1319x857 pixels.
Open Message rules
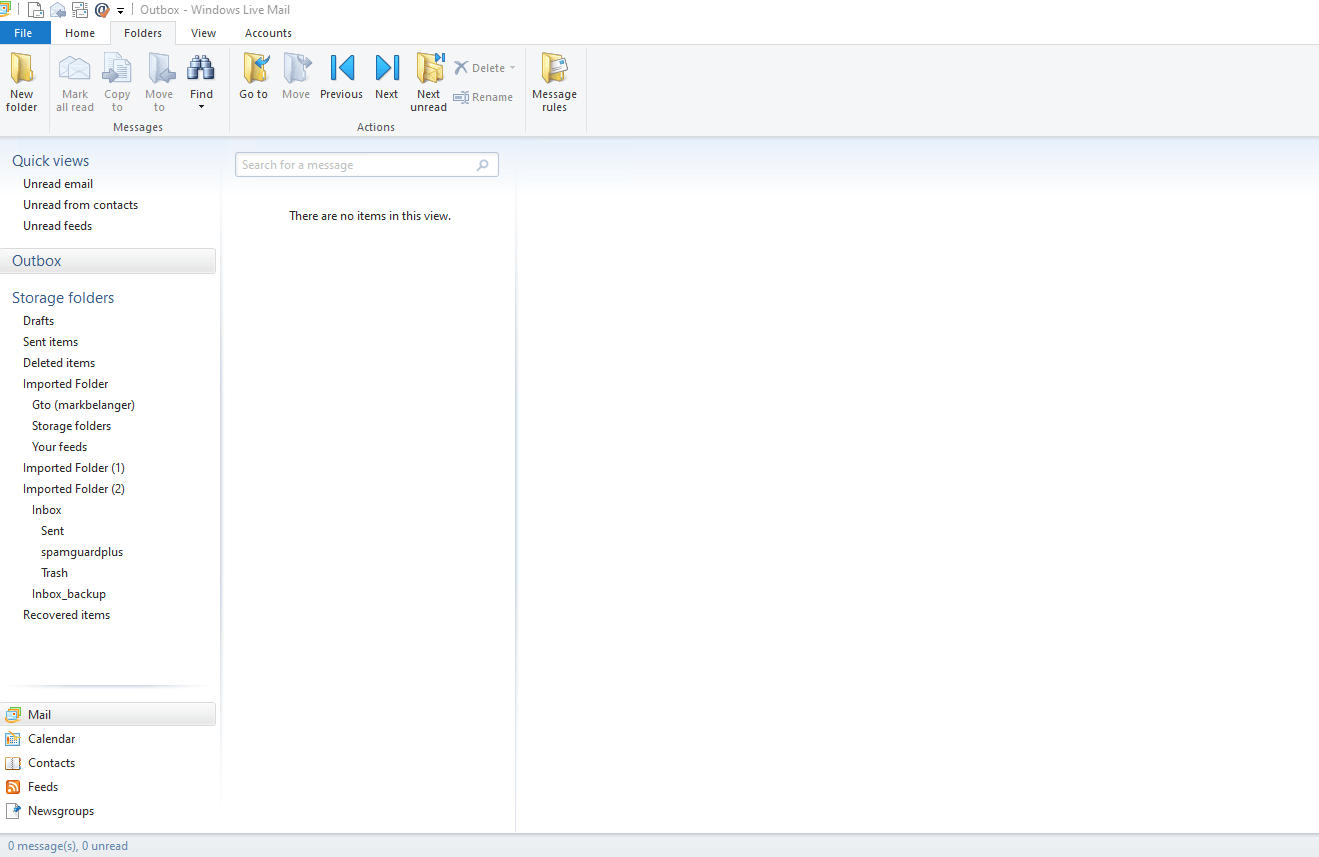(554, 83)
